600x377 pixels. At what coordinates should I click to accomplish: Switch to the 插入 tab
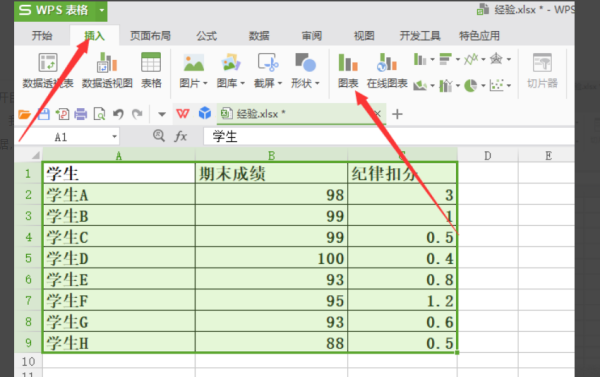click(94, 36)
